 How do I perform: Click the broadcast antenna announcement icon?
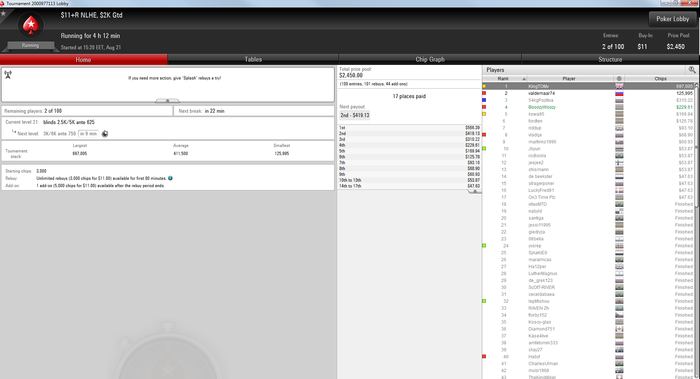pos(8,75)
